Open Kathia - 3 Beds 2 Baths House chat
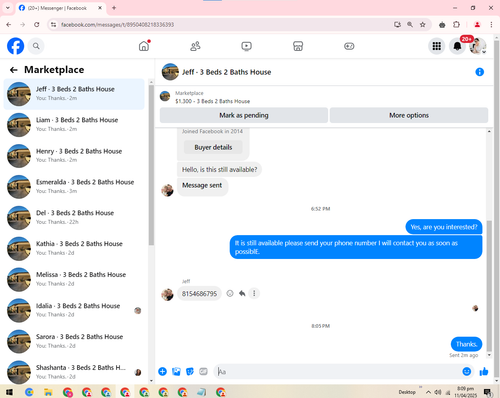 [74, 249]
